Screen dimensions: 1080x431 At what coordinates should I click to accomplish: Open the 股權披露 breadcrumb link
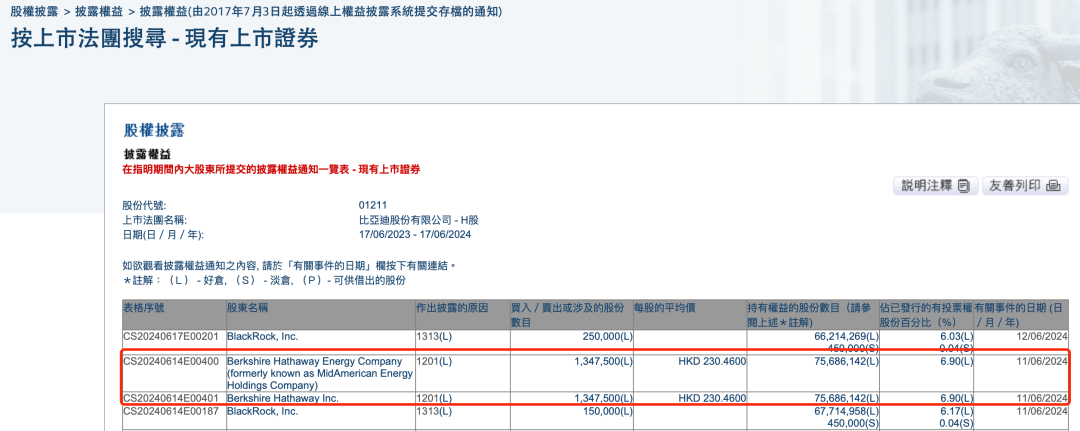(x=34, y=12)
